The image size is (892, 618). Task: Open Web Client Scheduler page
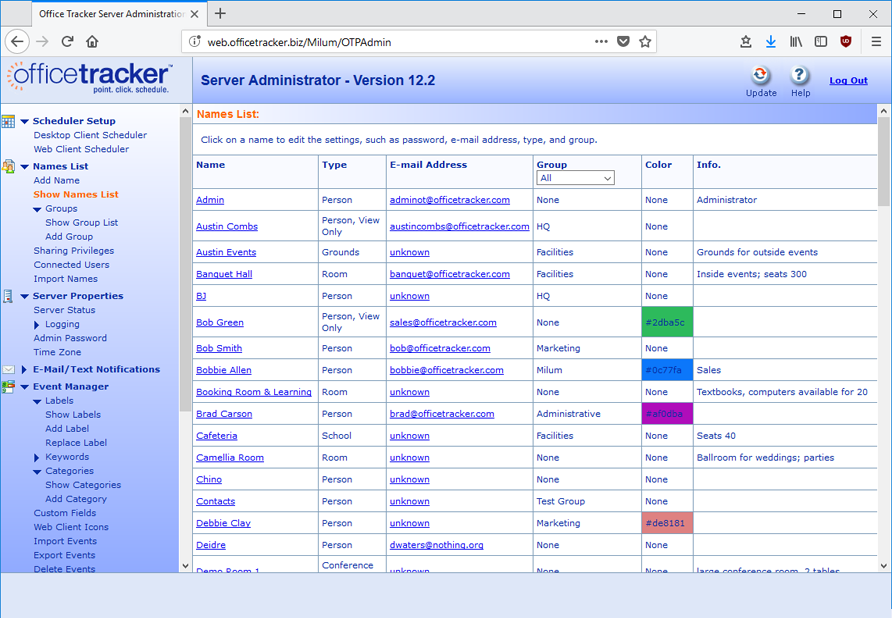point(81,149)
